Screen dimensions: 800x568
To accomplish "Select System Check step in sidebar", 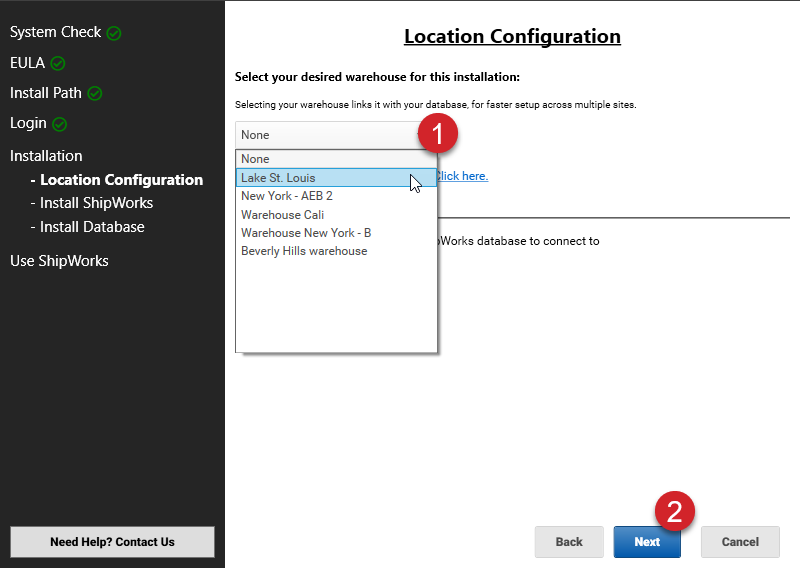I will (56, 32).
